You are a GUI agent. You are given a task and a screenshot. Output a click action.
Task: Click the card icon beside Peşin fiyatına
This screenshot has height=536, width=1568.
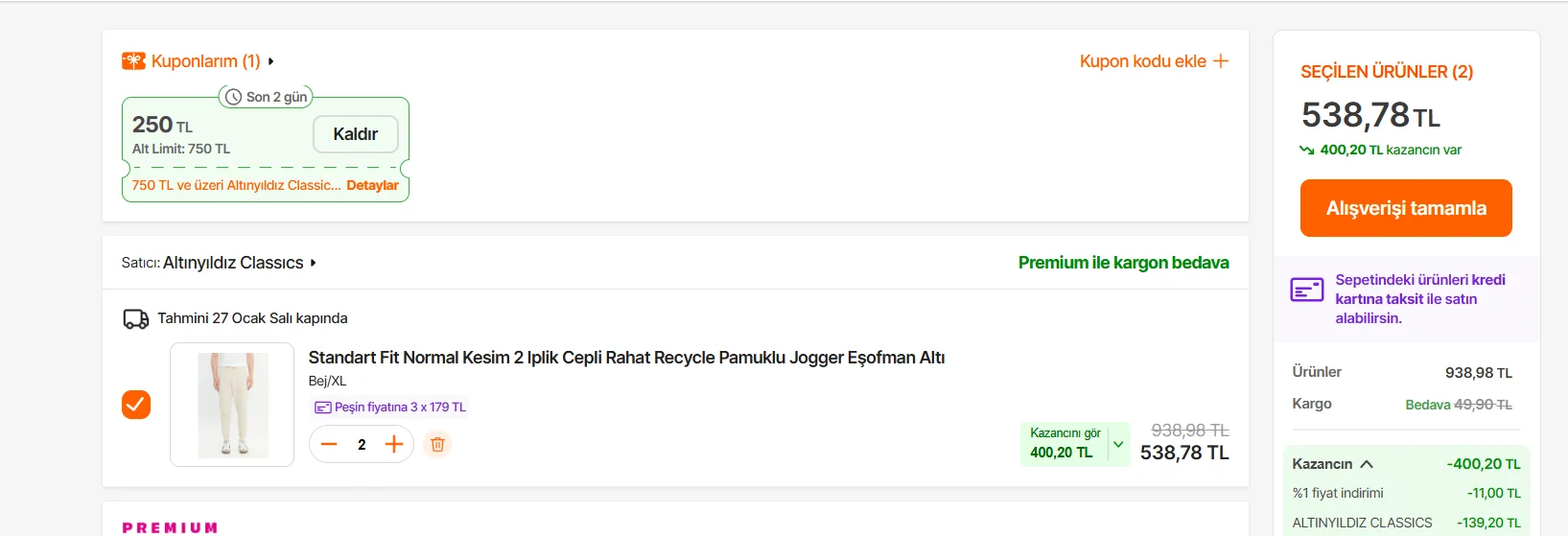coord(323,408)
